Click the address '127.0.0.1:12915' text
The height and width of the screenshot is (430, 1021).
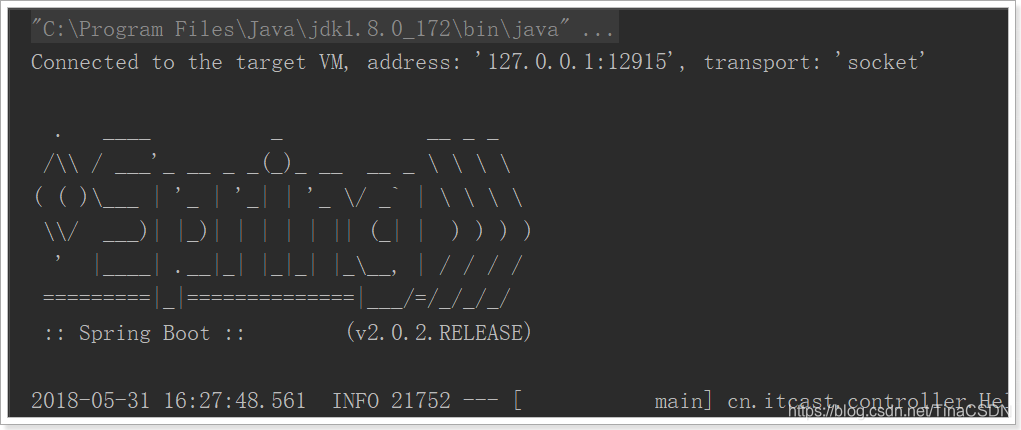[580, 62]
